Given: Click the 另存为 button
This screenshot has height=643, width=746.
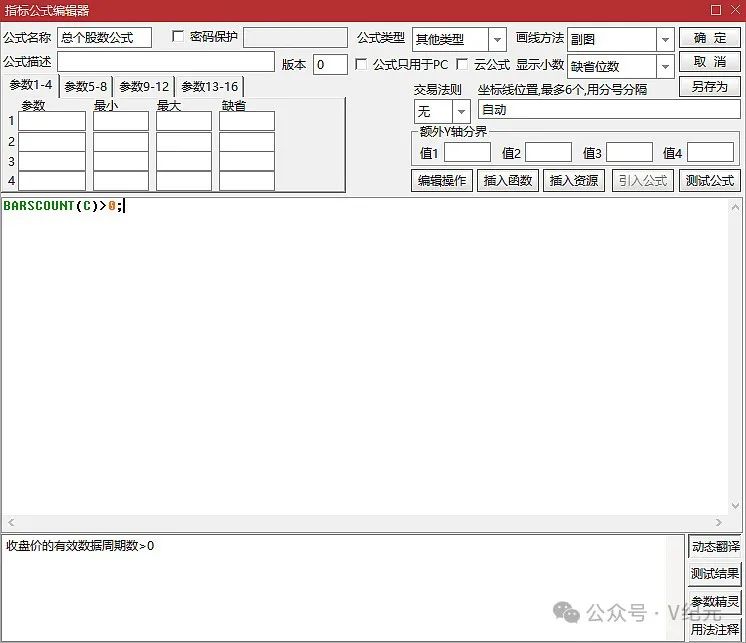Looking at the screenshot, I should point(710,87).
